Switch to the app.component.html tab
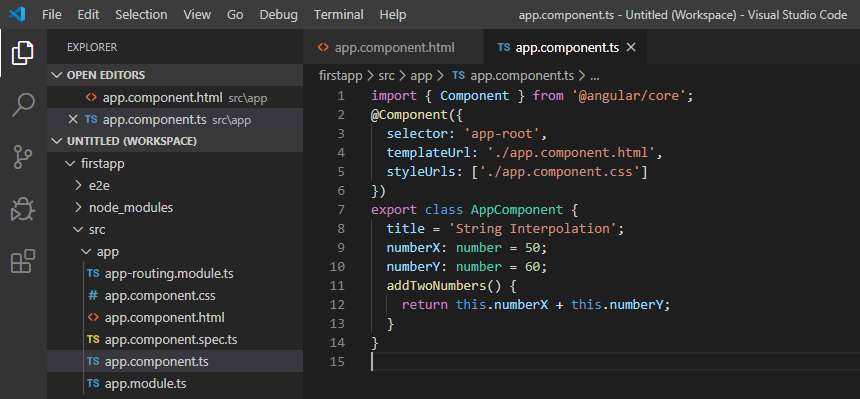This screenshot has height=399, width=860. tap(393, 48)
